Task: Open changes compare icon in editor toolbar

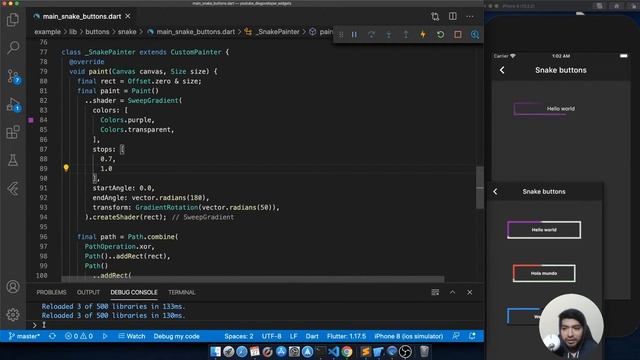Action: click(435, 16)
